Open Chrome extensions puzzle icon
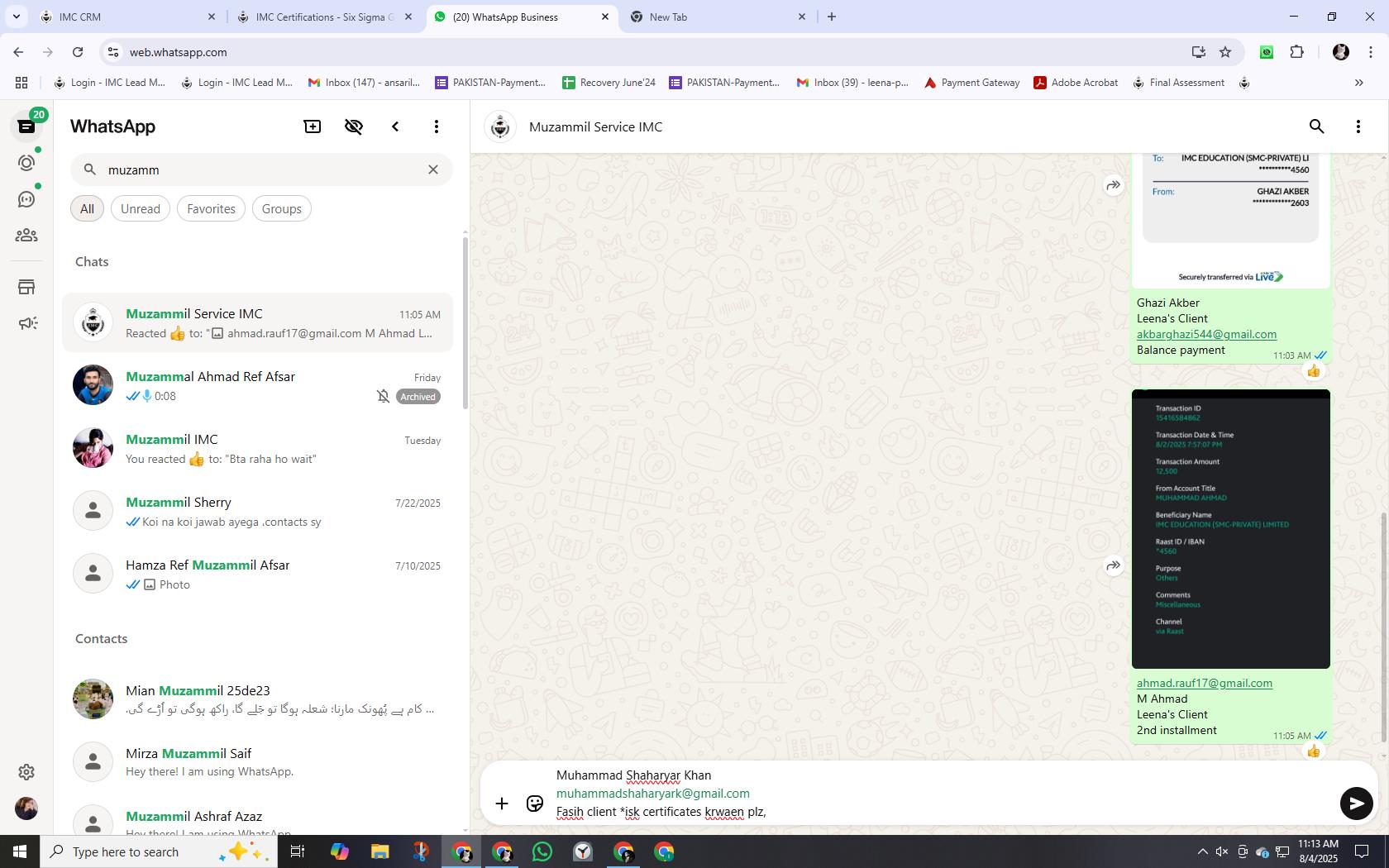Image resolution: width=1389 pixels, height=868 pixels. pyautogui.click(x=1296, y=52)
